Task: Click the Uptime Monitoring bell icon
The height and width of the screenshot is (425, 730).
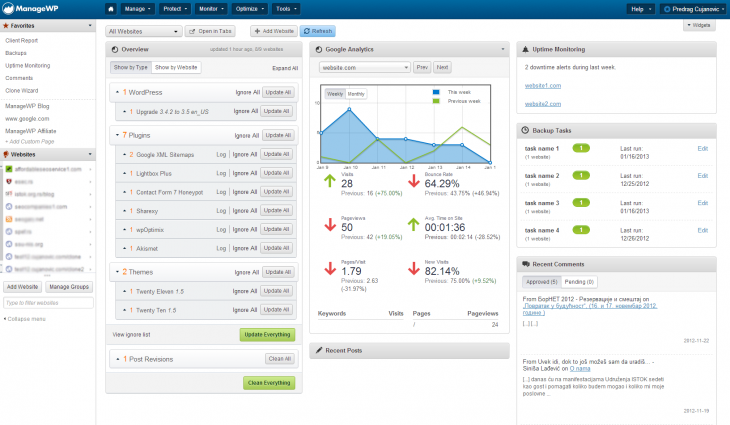Action: 525,49
